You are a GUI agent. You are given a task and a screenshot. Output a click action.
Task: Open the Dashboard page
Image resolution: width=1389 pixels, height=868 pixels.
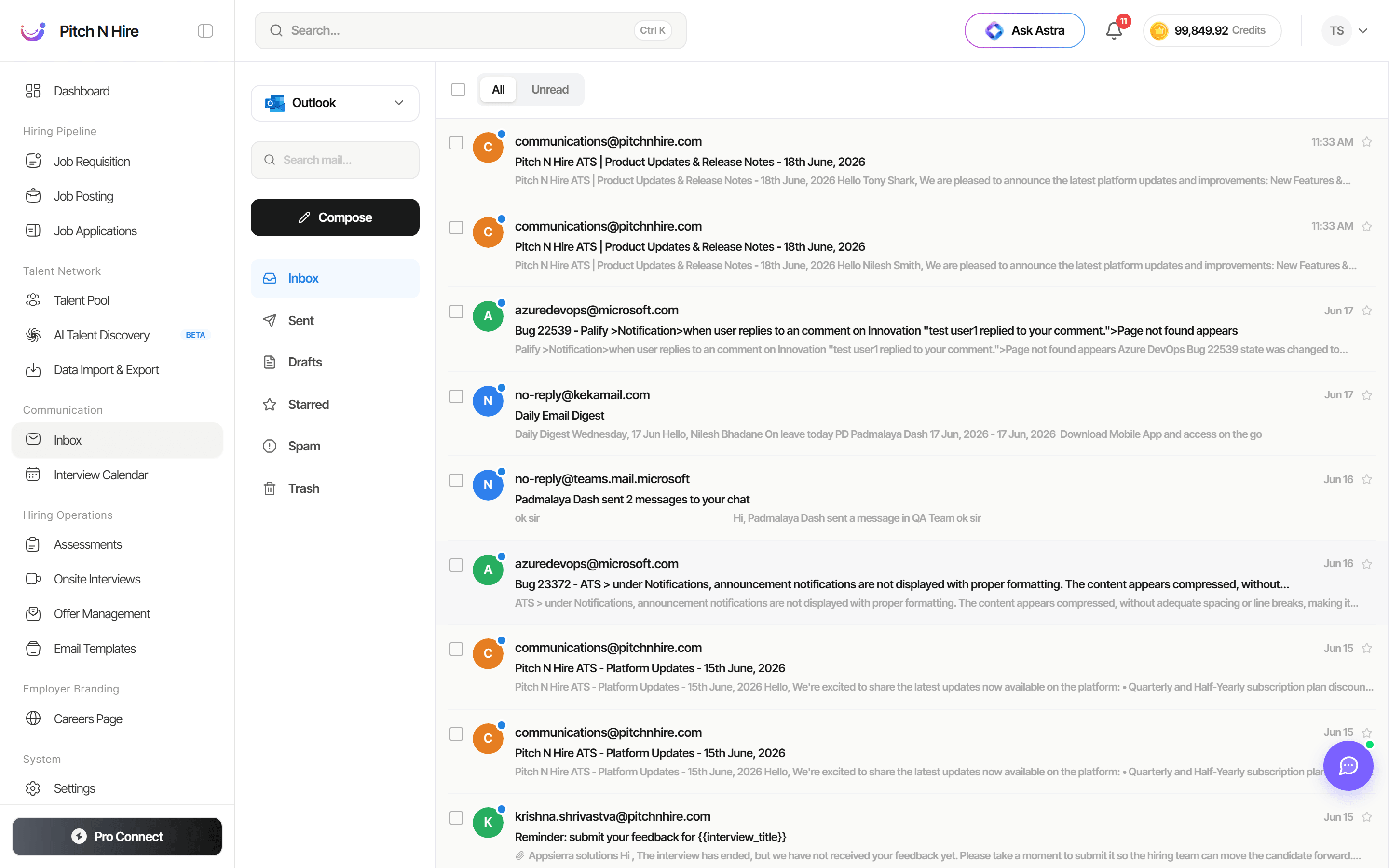(x=117, y=91)
